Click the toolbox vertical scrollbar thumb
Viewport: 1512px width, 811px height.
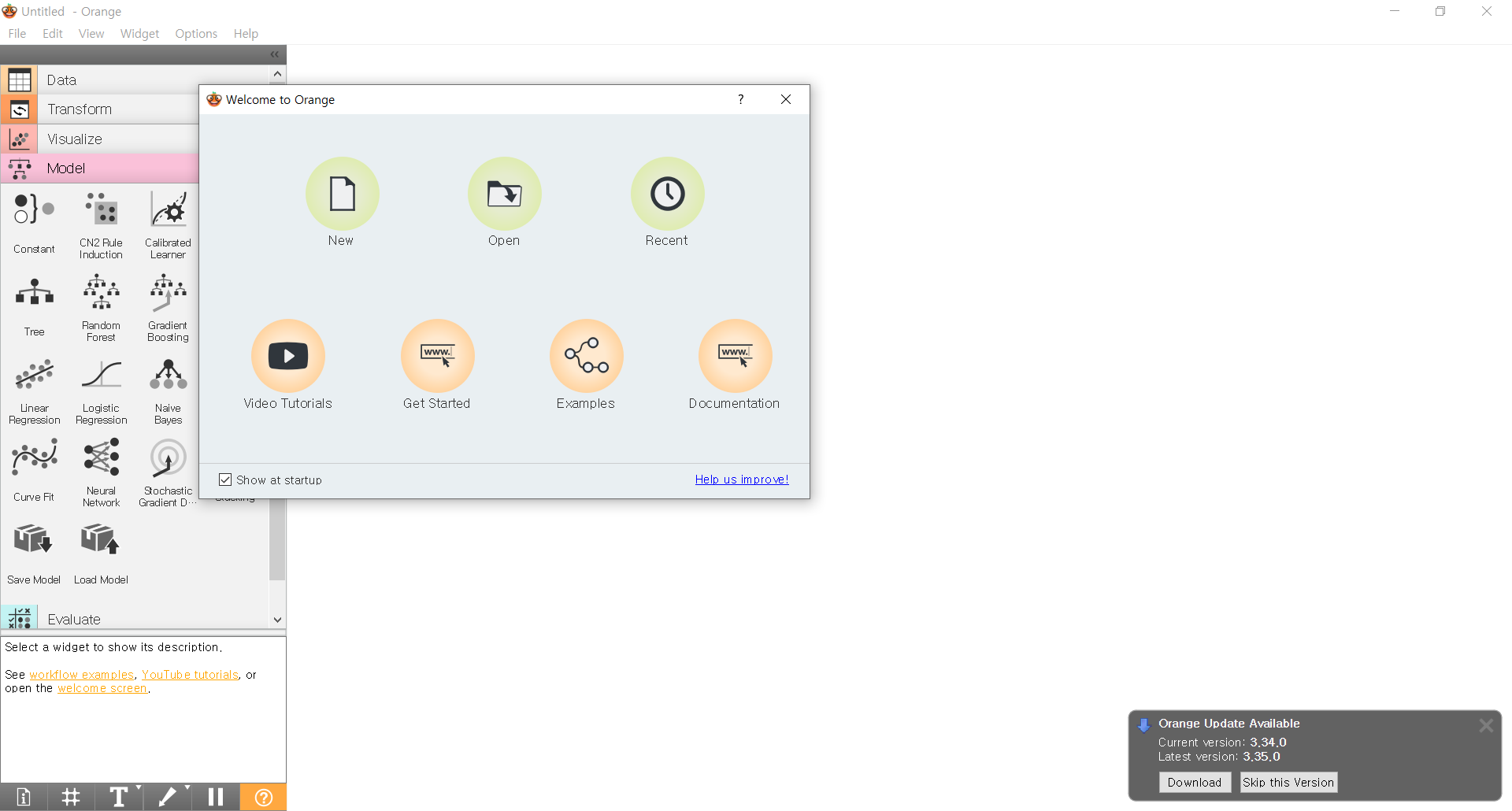tap(277, 541)
